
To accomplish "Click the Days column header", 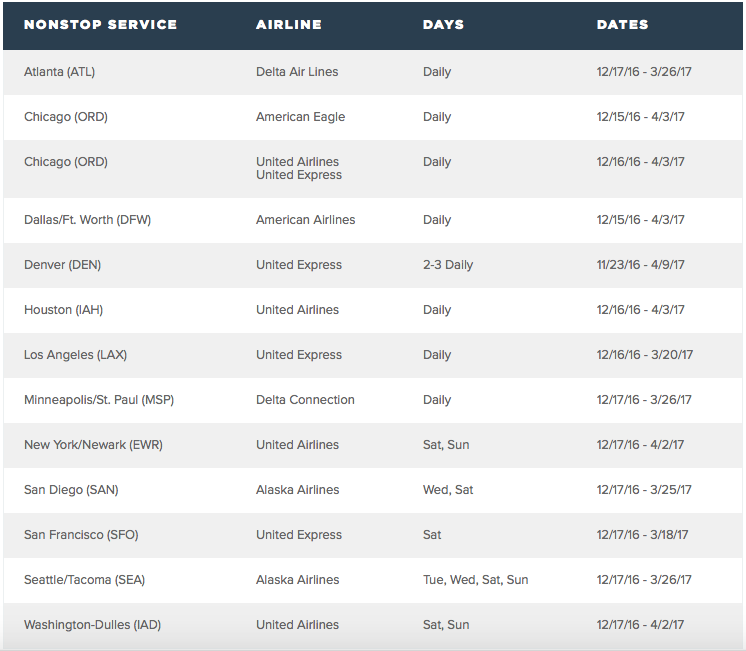I will 443,24.
